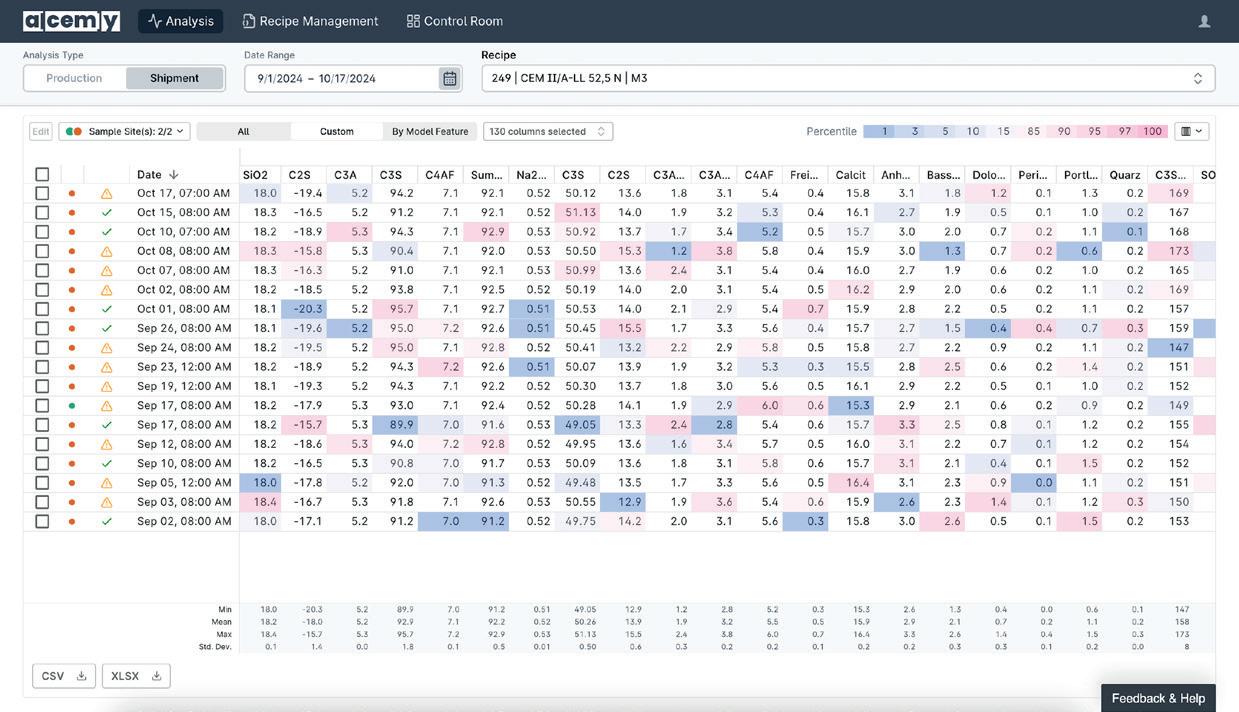Check the Oct 15, 08:00 AM row
Viewport: 1239px width, 712px height.
[42, 213]
